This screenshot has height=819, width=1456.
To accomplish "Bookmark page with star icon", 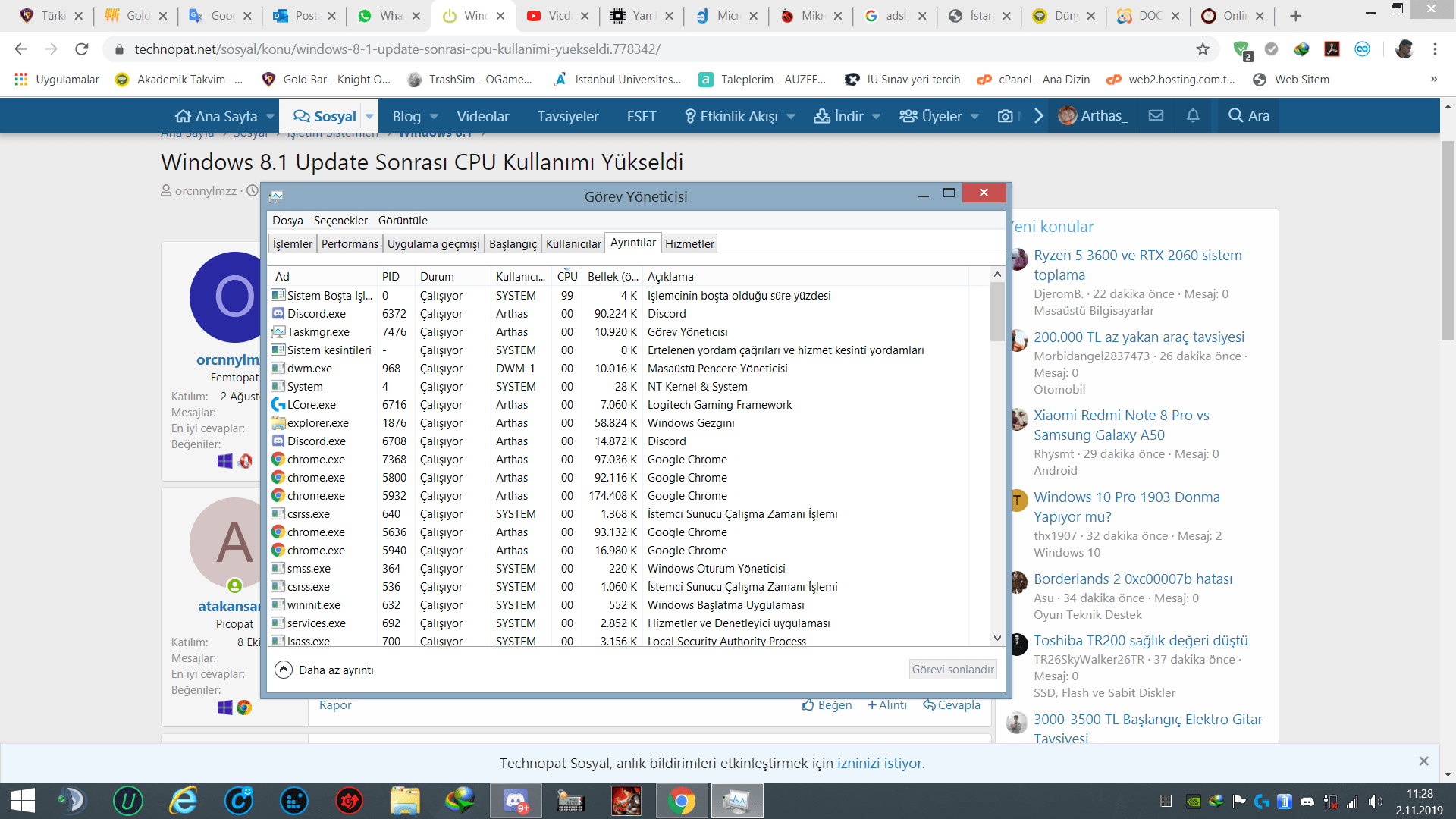I will point(1203,49).
